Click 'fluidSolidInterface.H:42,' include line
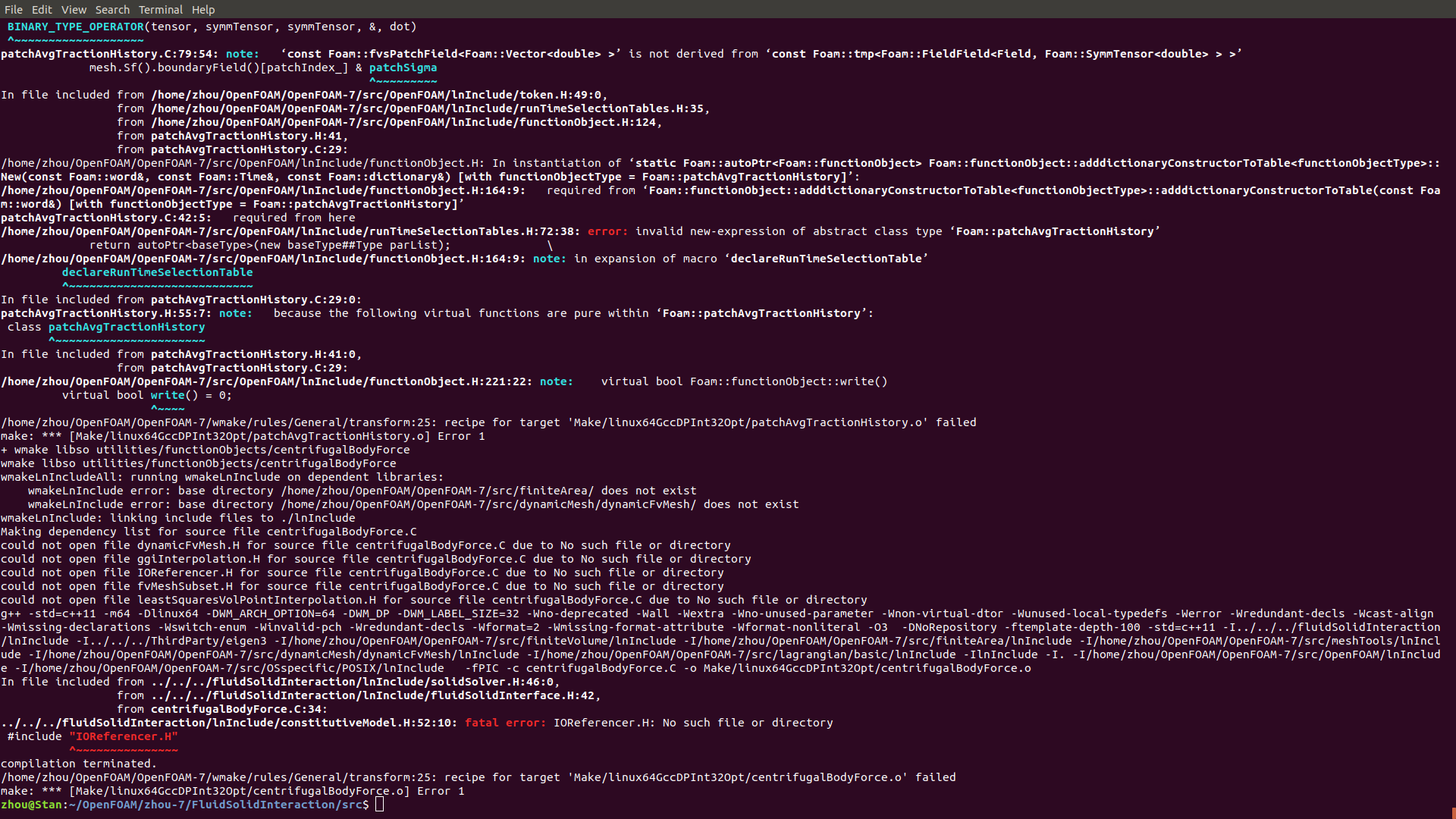Image resolution: width=1456 pixels, height=819 pixels. 359,695
